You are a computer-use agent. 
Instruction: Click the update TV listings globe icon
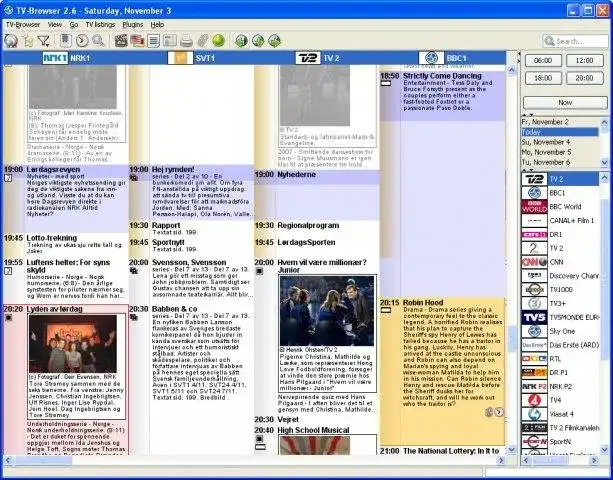(11, 41)
